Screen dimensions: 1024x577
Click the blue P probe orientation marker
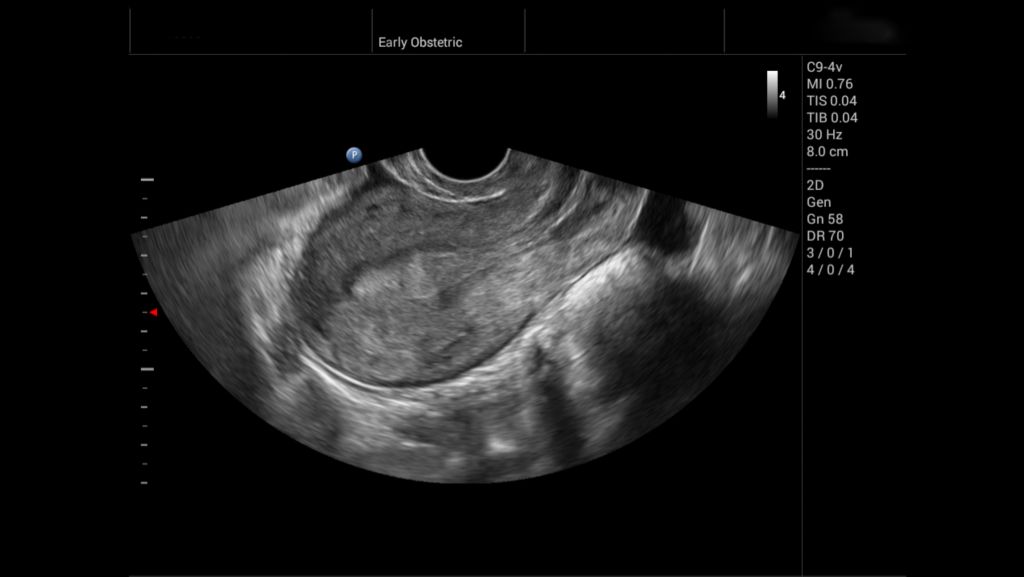(352, 155)
